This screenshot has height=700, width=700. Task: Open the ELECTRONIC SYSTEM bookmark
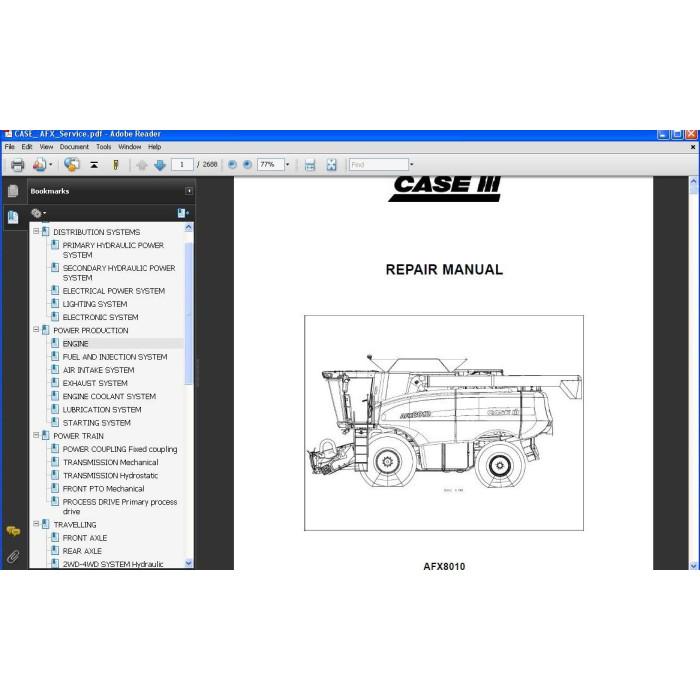[x=100, y=317]
